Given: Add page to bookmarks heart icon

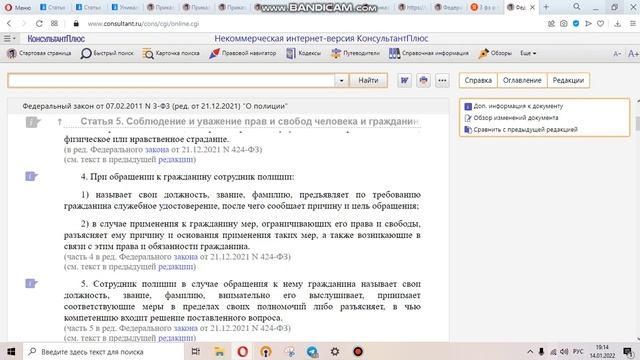Looking at the screenshot, I should click(600, 24).
